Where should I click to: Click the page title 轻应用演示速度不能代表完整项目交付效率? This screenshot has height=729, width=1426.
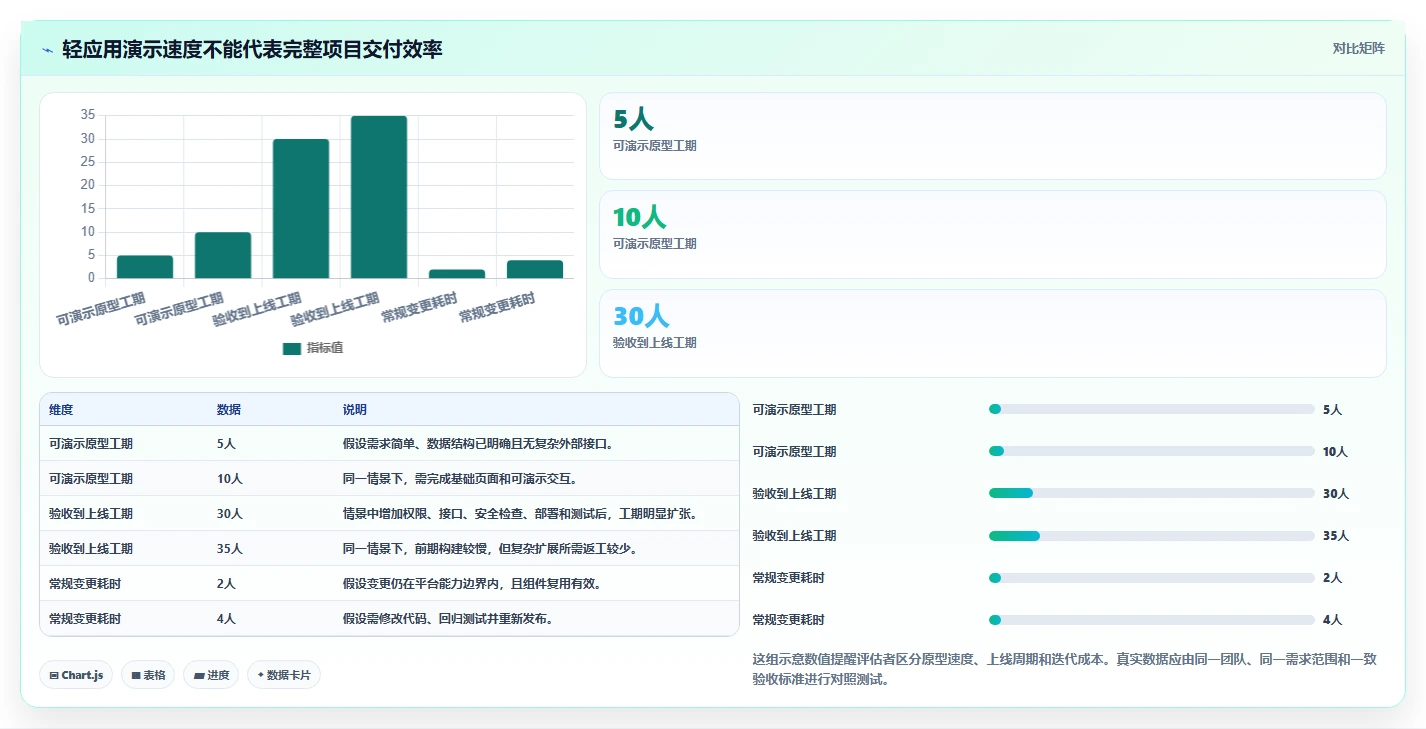point(252,49)
